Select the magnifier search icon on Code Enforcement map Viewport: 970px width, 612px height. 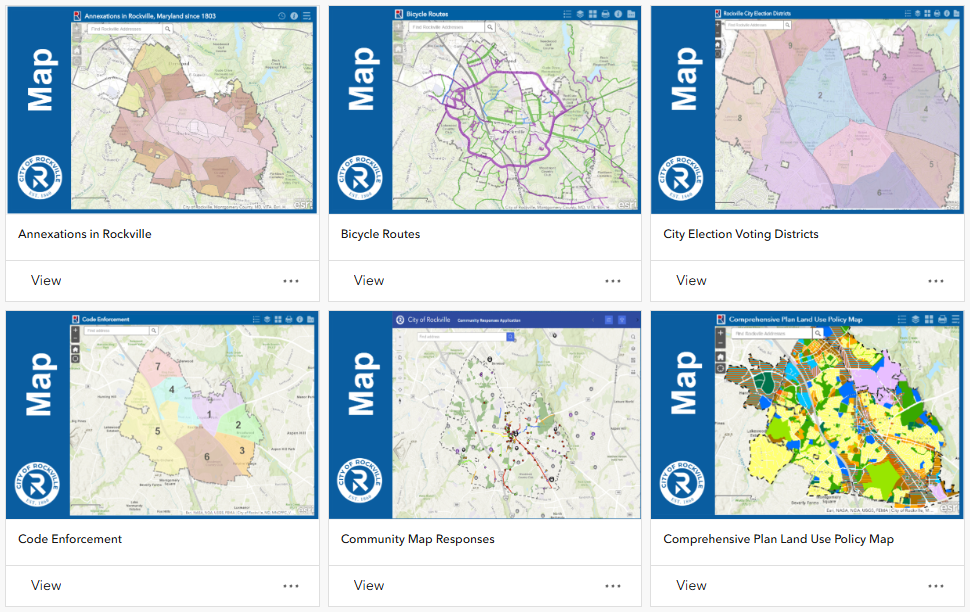tap(154, 332)
